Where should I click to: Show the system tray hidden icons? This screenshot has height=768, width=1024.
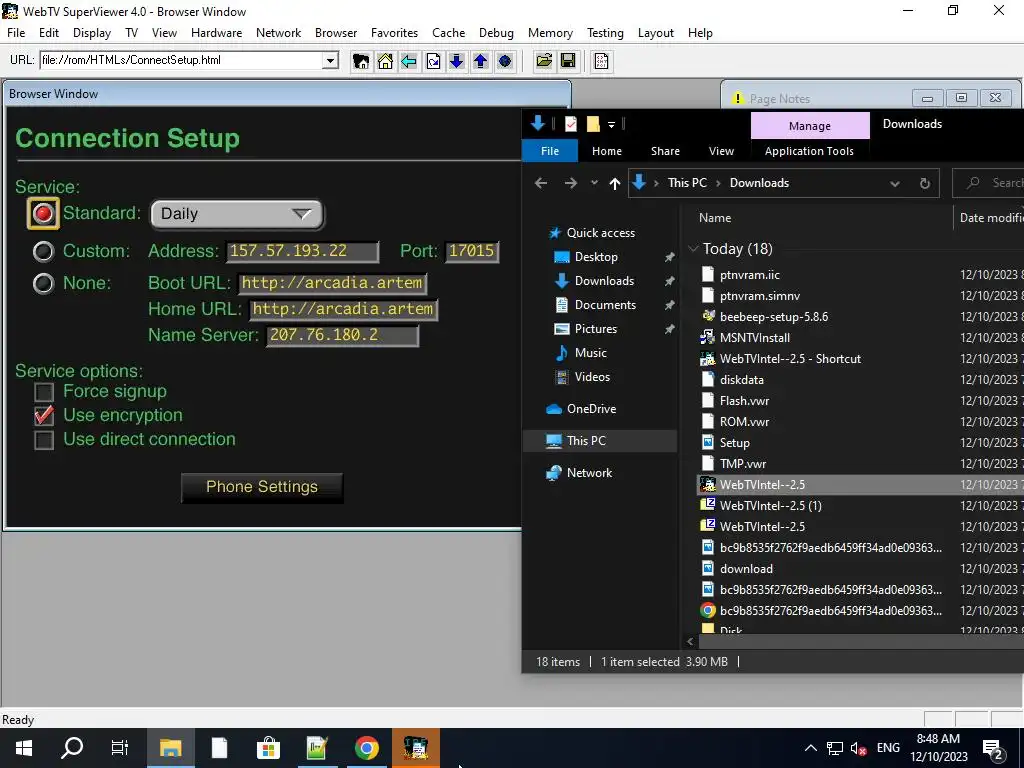coord(810,748)
